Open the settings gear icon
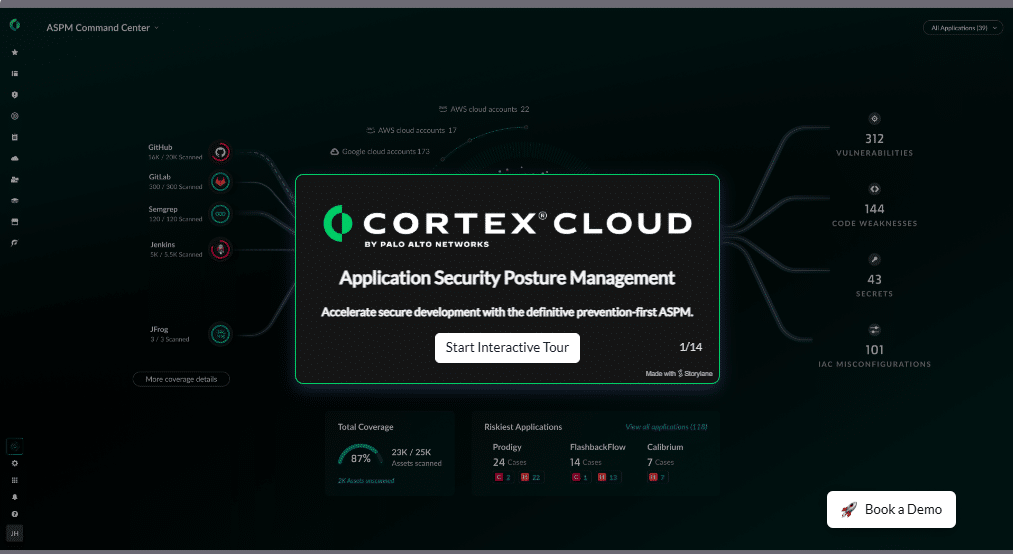Image resolution: width=1013 pixels, height=554 pixels. (15, 464)
